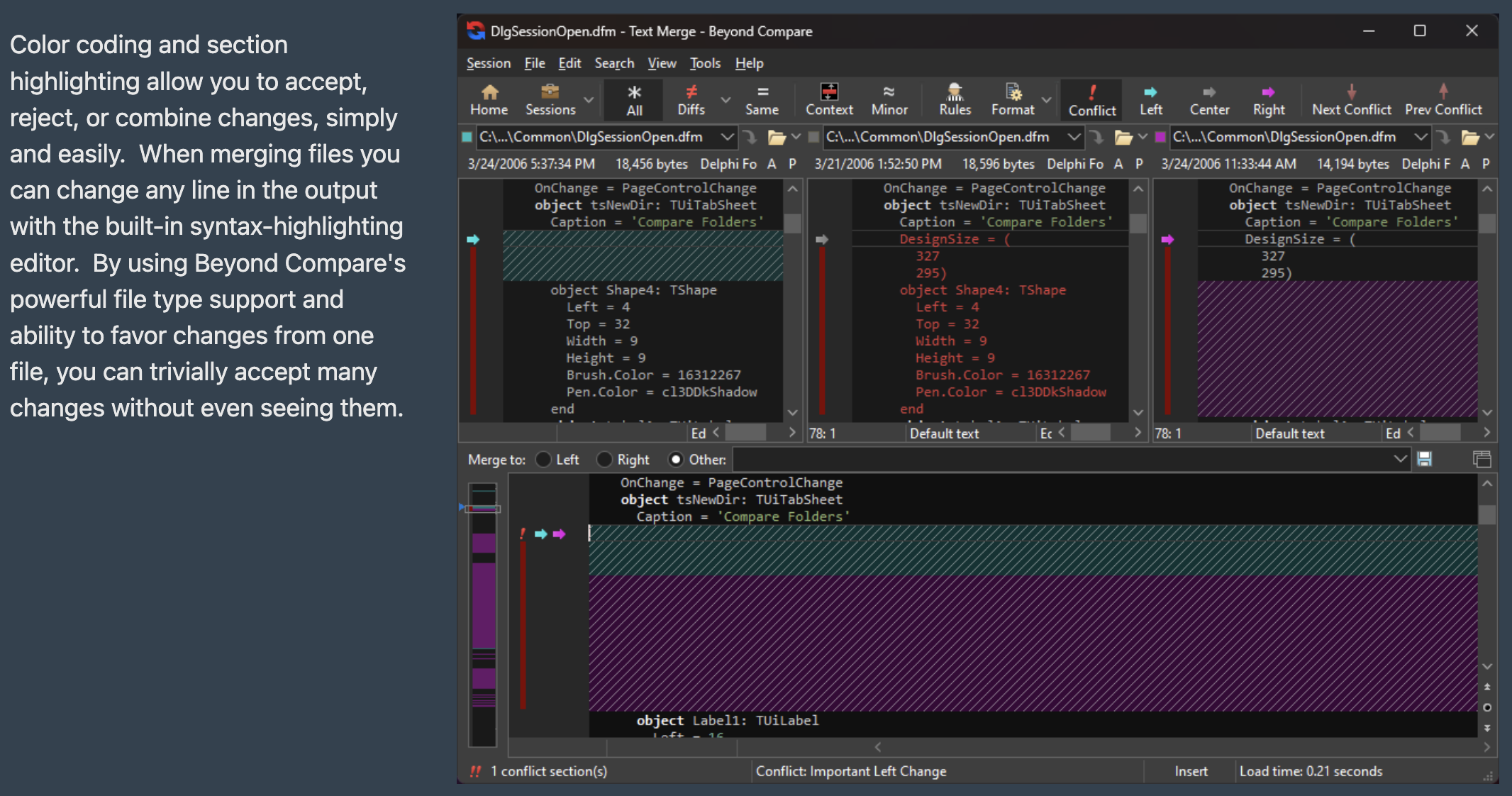The width and height of the screenshot is (1512, 796).
Task: Open the Edit menu
Action: pos(569,63)
